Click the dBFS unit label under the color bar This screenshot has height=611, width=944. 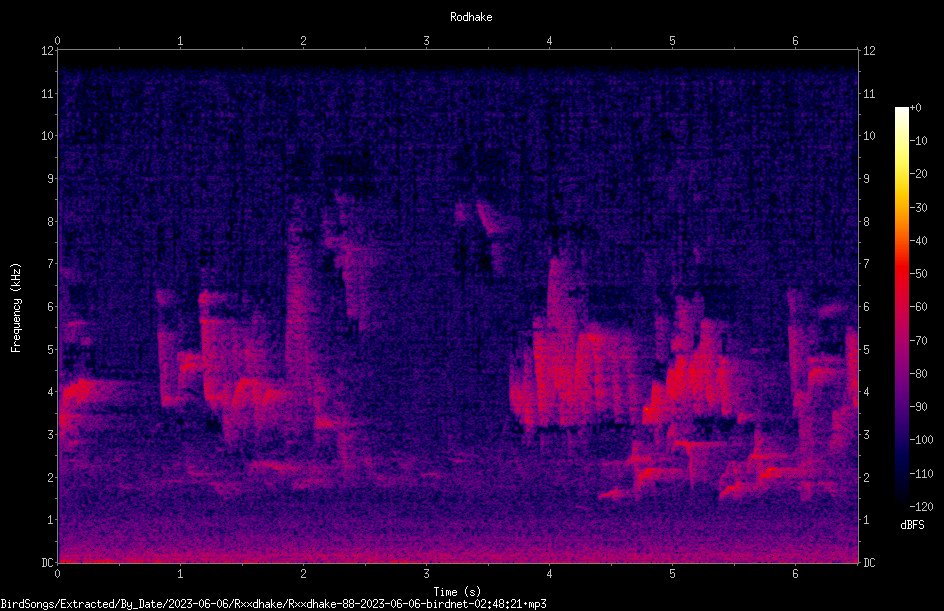(912, 525)
